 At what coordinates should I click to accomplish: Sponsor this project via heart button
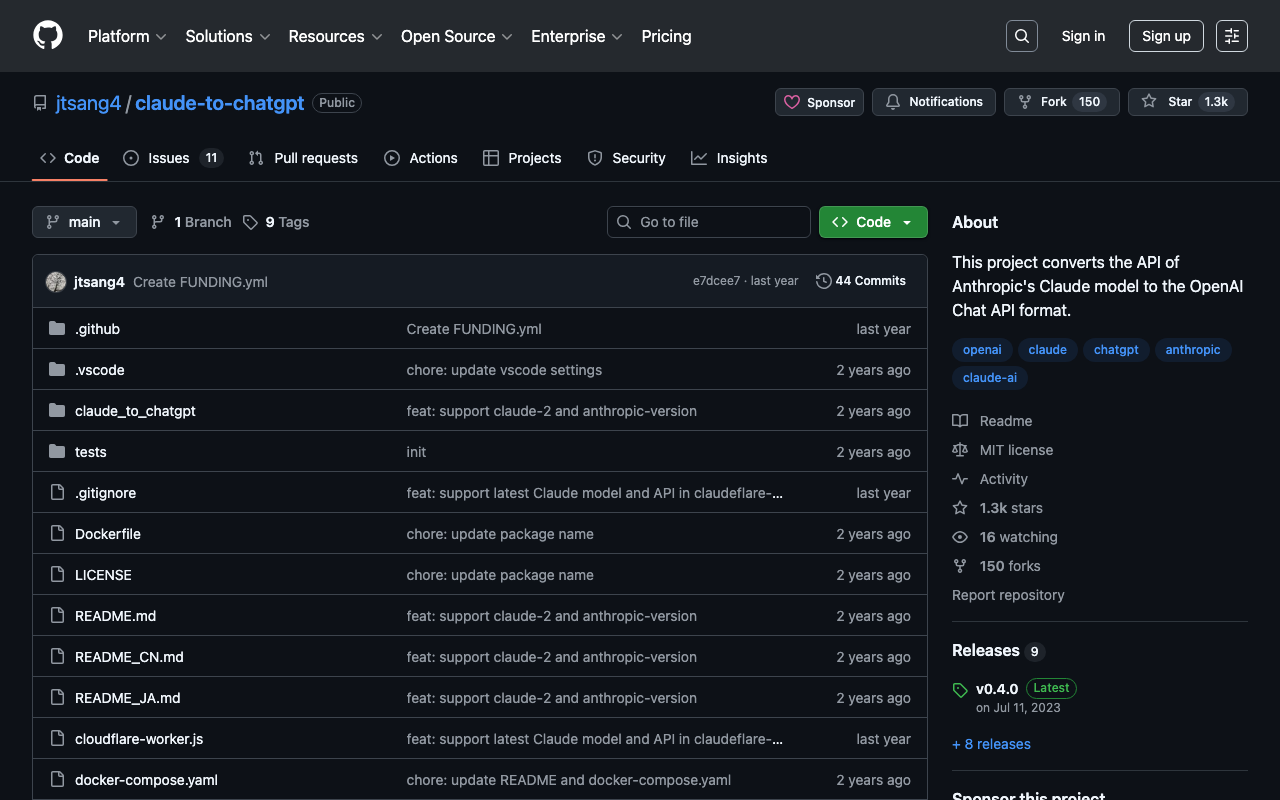819,102
